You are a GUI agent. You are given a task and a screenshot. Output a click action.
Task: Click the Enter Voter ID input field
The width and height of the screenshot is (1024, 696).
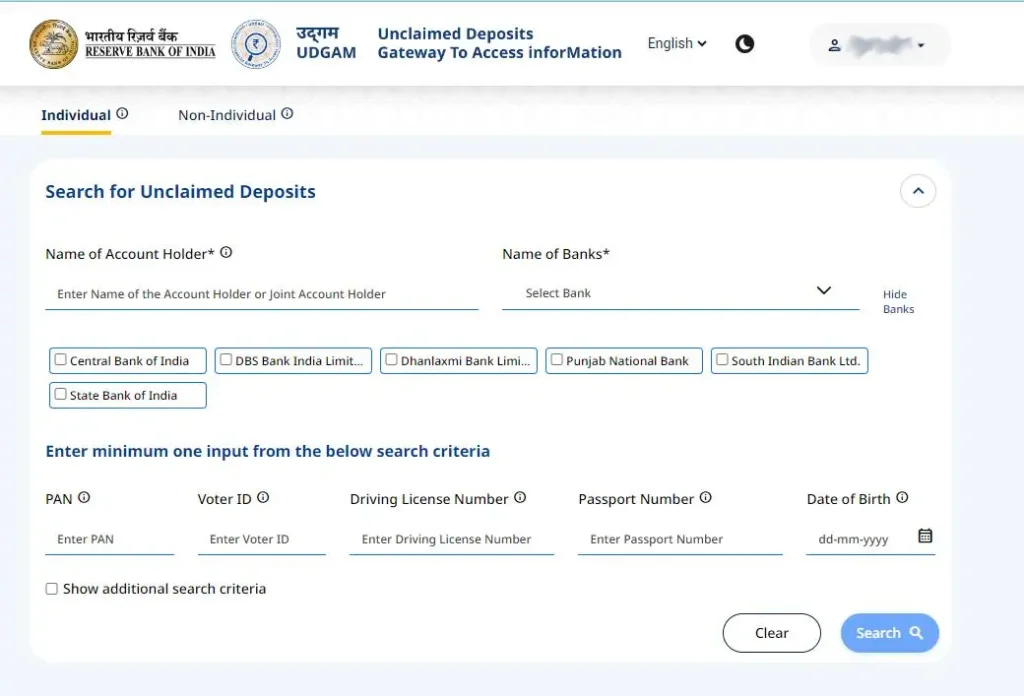(x=261, y=539)
